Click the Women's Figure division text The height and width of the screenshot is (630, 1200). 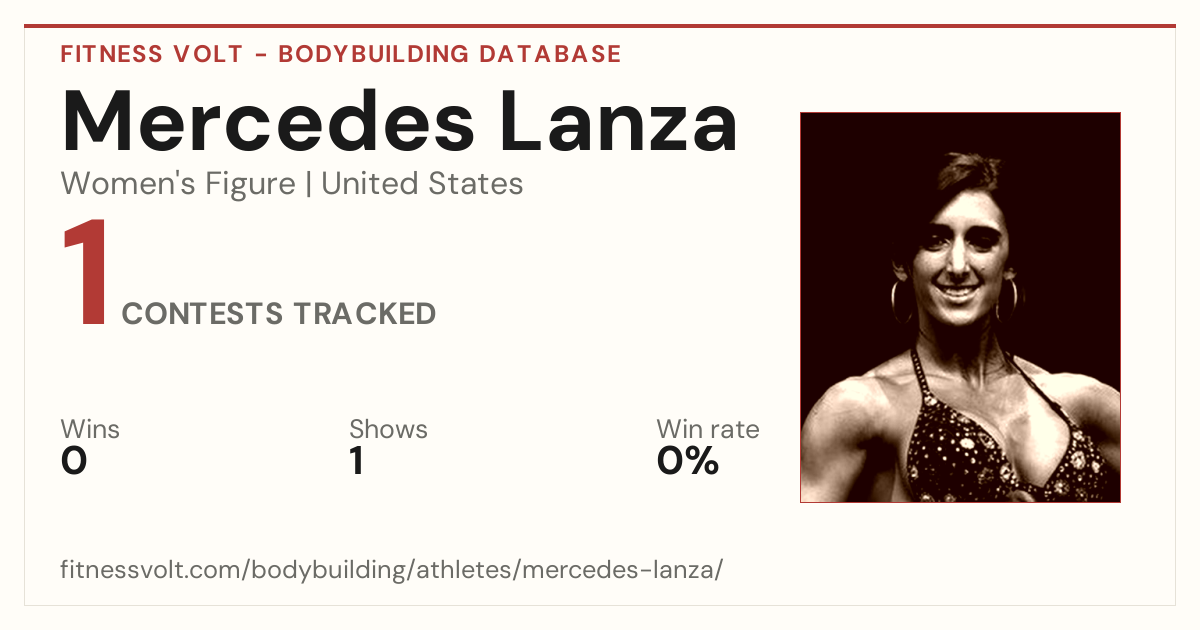(x=178, y=184)
